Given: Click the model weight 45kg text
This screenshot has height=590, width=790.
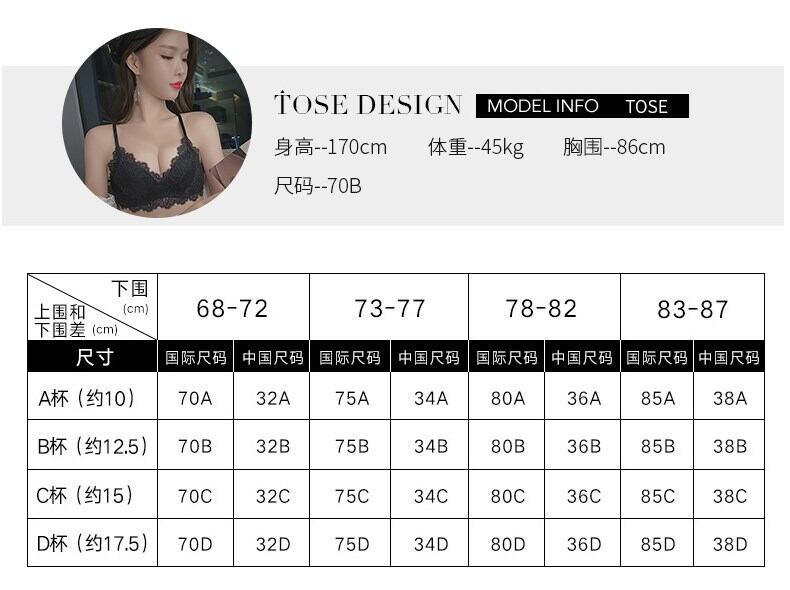Looking at the screenshot, I should coord(476,147).
